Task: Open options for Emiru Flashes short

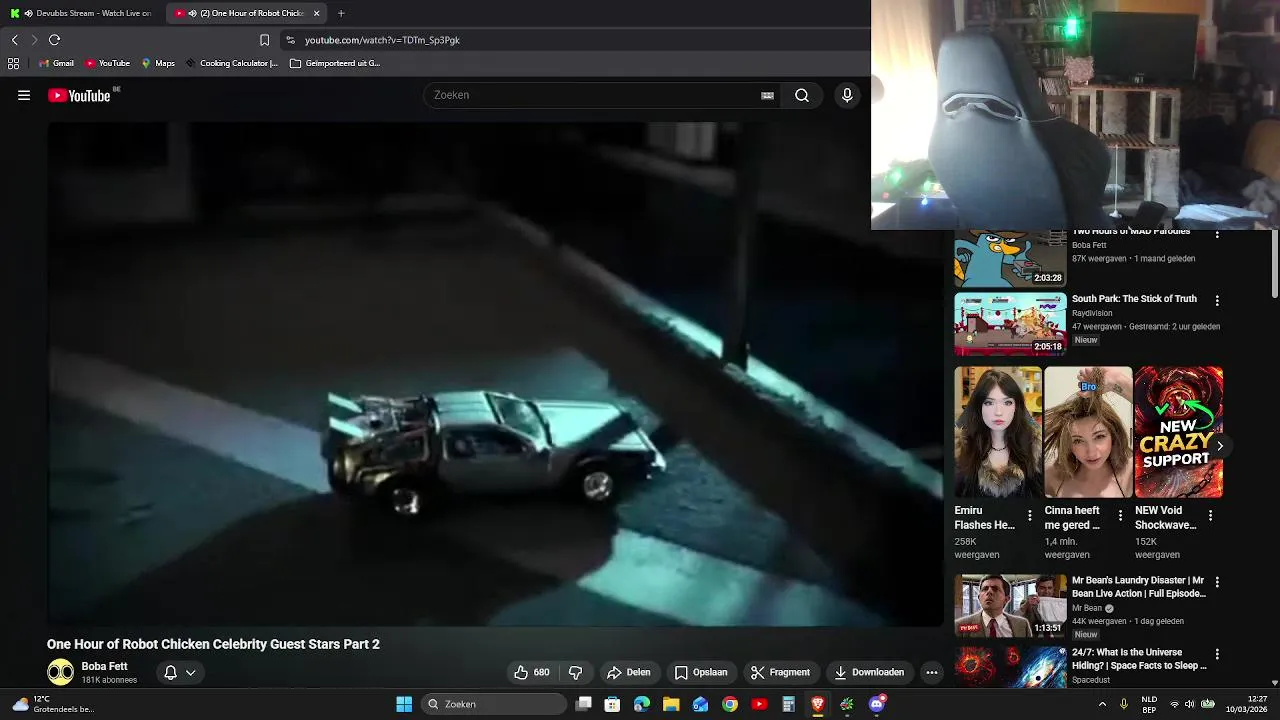Action: [x=1030, y=516]
